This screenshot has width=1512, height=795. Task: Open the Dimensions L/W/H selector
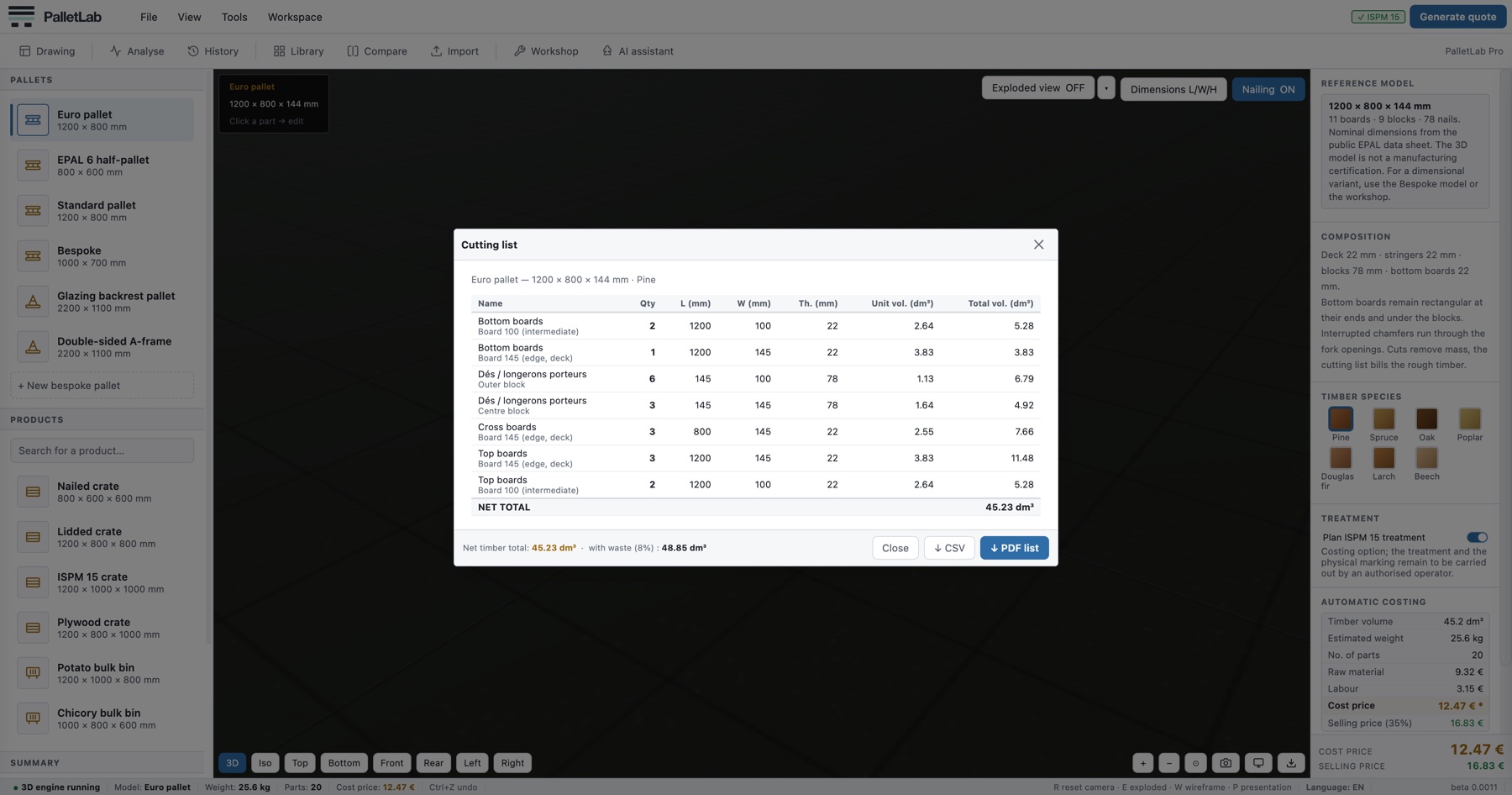tap(1173, 89)
